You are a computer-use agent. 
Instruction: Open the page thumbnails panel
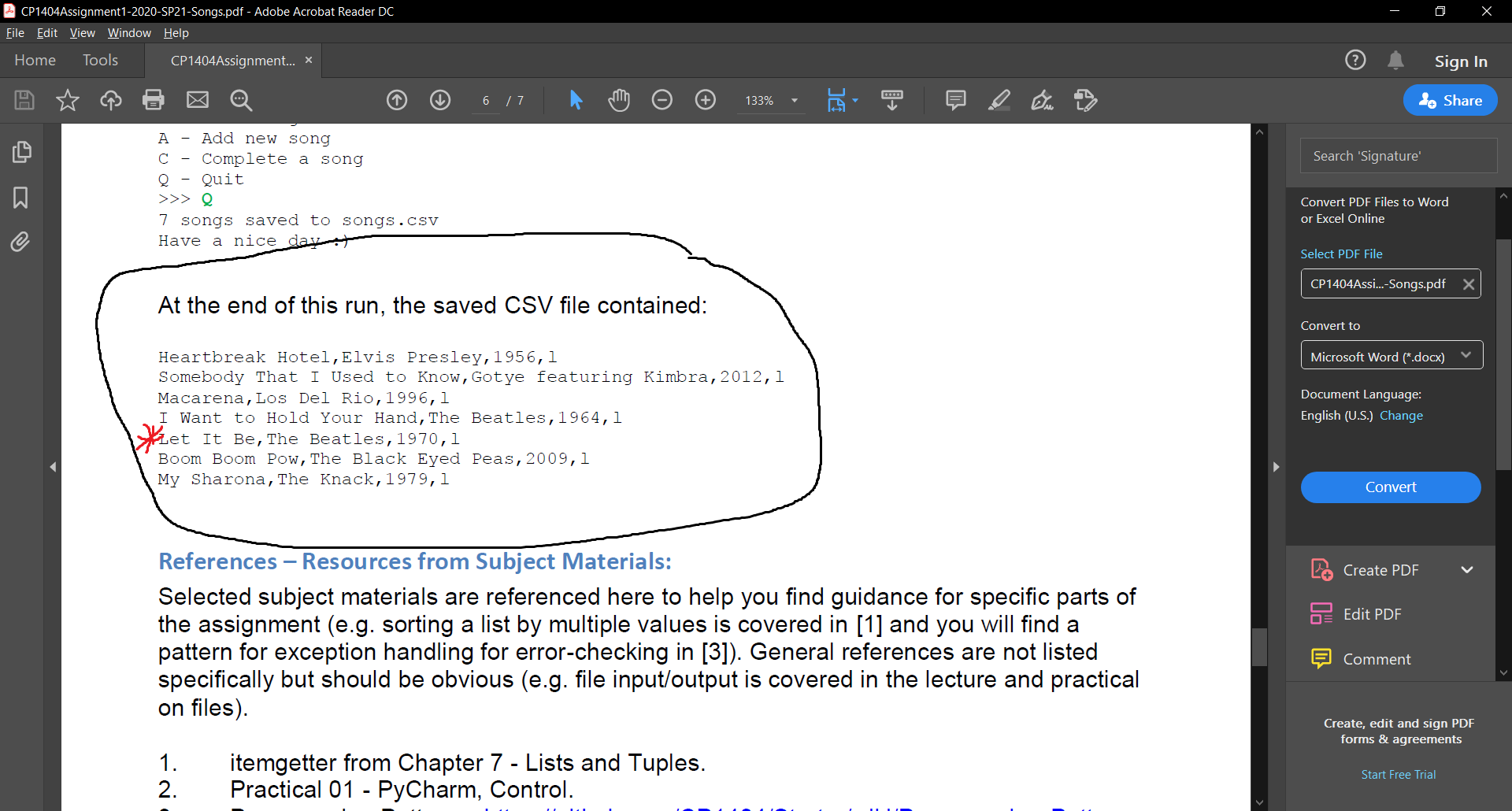pos(21,151)
